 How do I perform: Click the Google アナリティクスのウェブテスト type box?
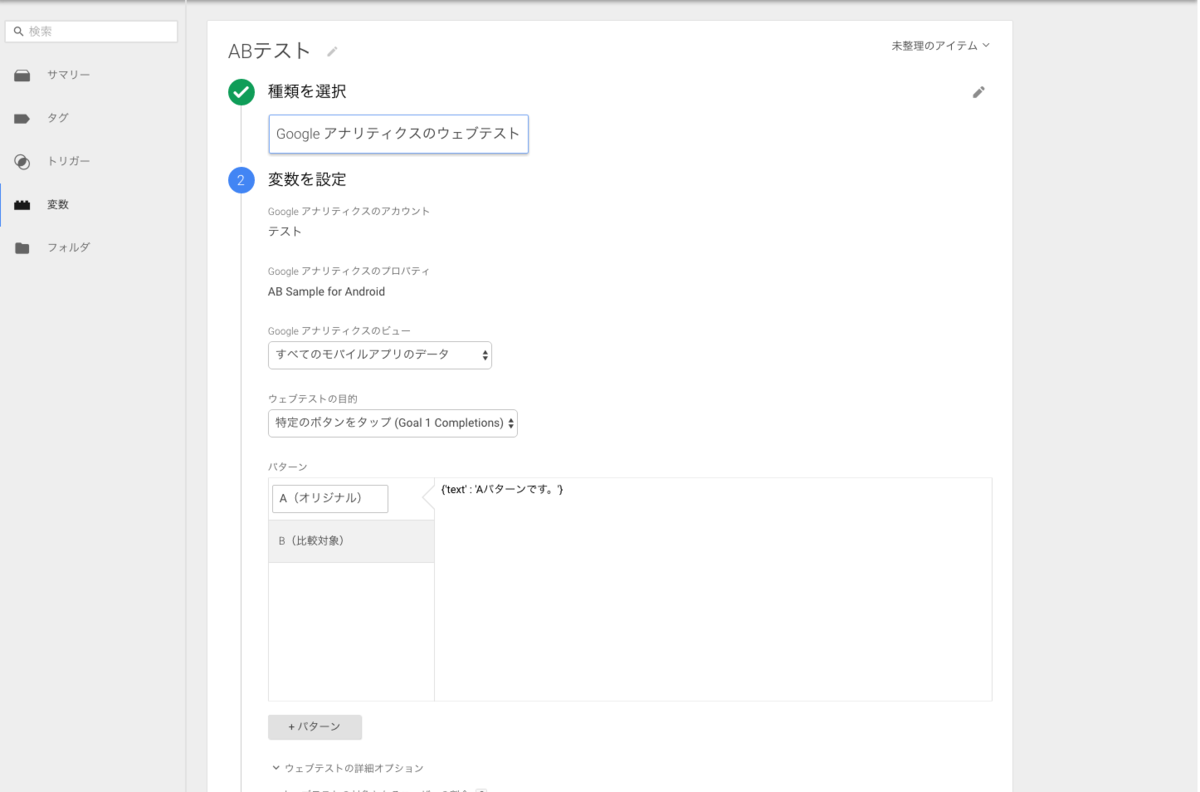coord(398,134)
